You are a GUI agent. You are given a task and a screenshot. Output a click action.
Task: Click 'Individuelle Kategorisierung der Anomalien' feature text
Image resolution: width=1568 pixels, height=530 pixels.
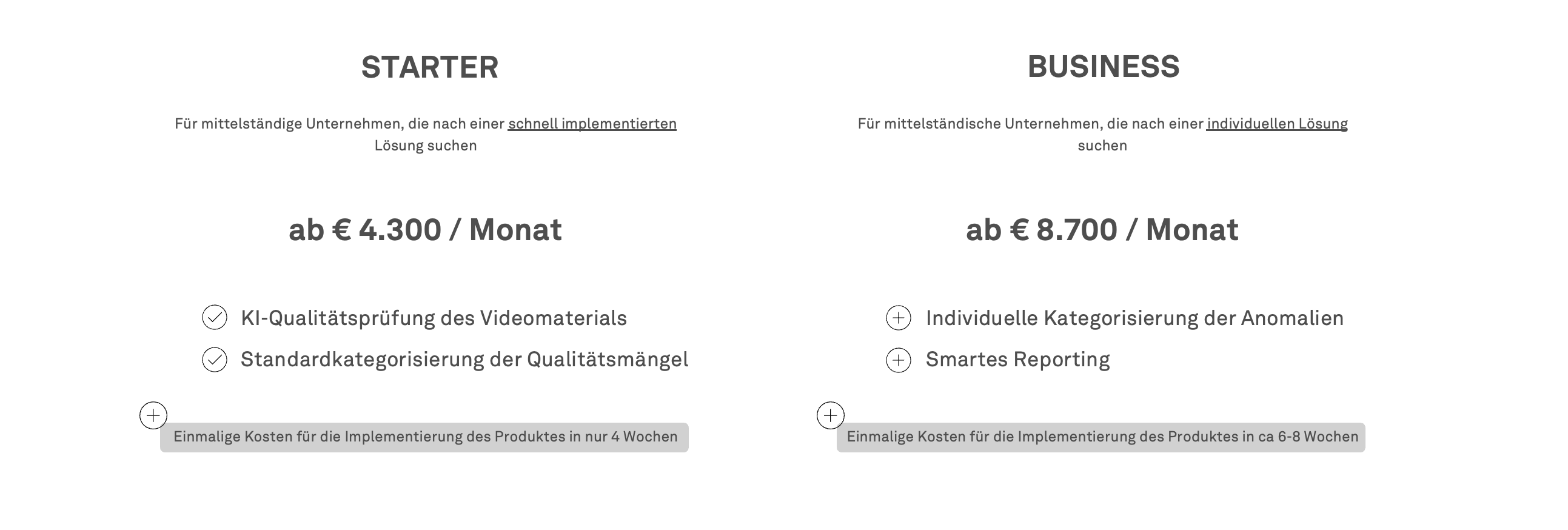coord(1134,318)
